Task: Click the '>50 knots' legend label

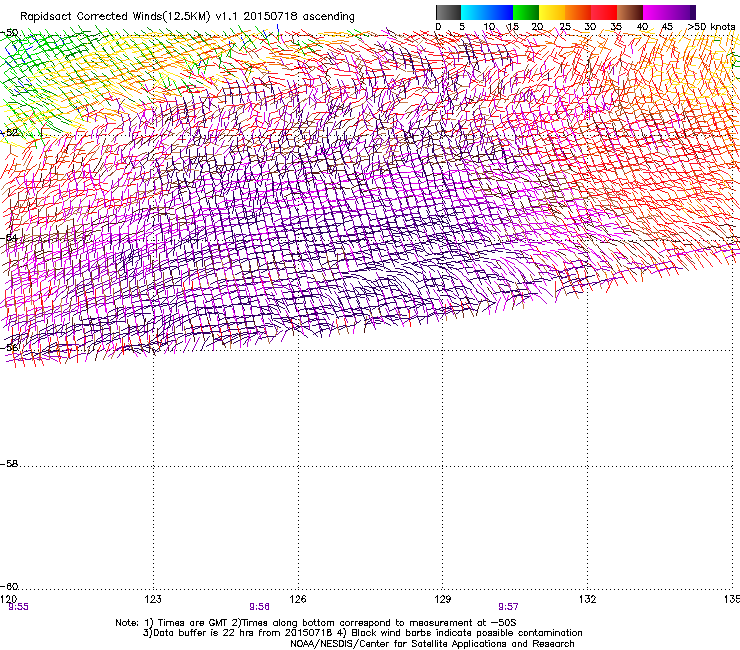Action: tap(711, 27)
